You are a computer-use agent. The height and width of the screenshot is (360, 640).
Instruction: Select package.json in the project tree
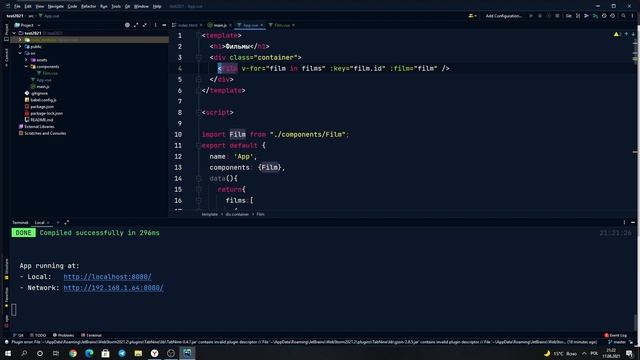click(x=42, y=107)
